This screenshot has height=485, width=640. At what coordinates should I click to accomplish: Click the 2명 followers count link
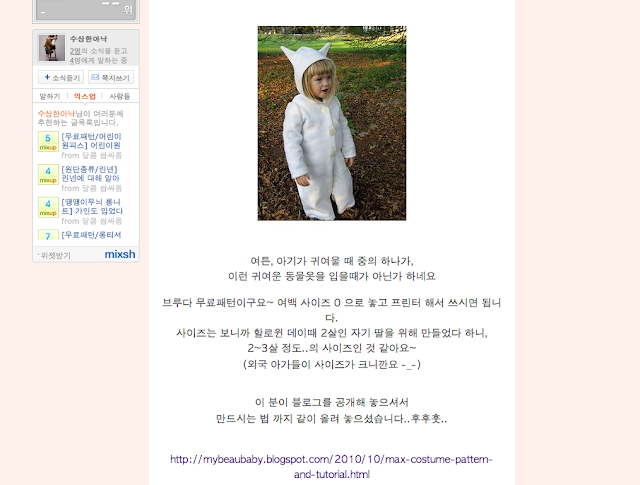[x=75, y=51]
